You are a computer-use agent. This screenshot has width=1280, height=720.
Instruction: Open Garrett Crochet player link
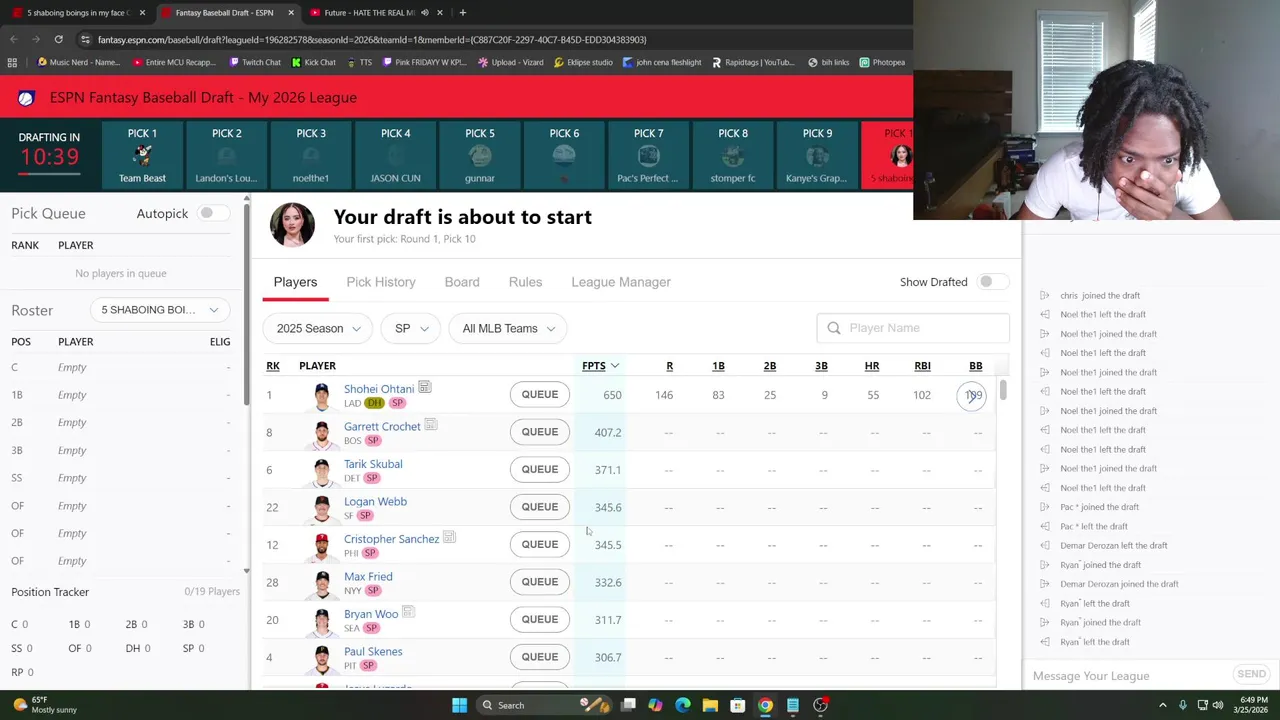click(382, 426)
